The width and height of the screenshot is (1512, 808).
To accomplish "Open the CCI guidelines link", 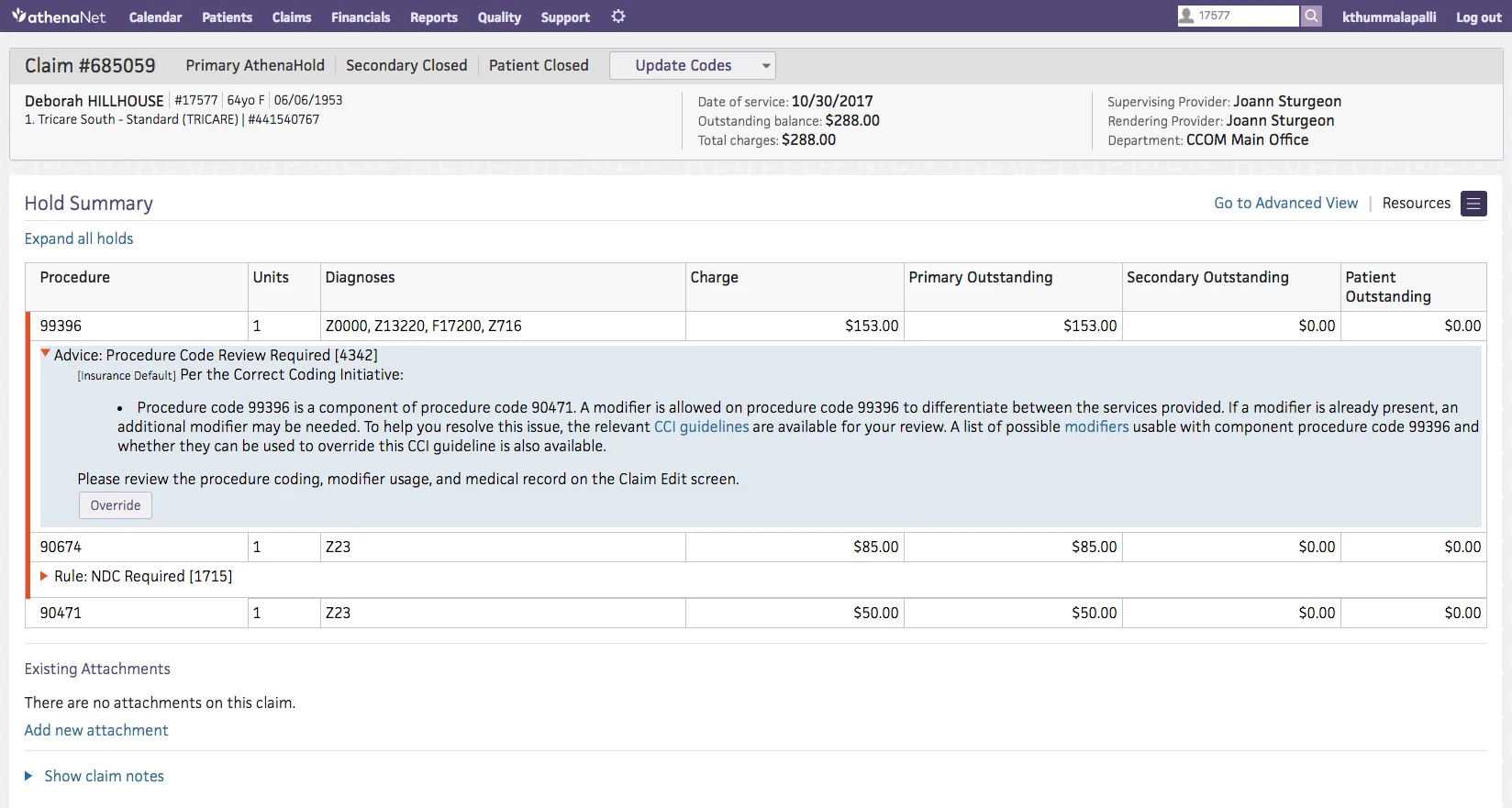I will coord(701,426).
